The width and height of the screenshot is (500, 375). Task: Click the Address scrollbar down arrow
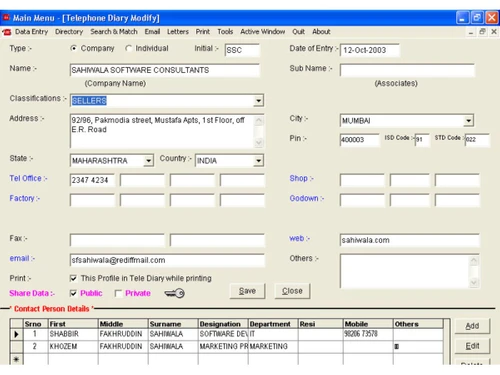[259, 143]
